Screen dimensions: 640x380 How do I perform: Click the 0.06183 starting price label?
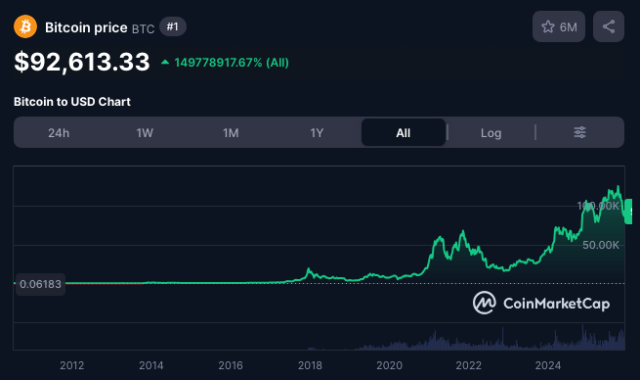(x=40, y=284)
